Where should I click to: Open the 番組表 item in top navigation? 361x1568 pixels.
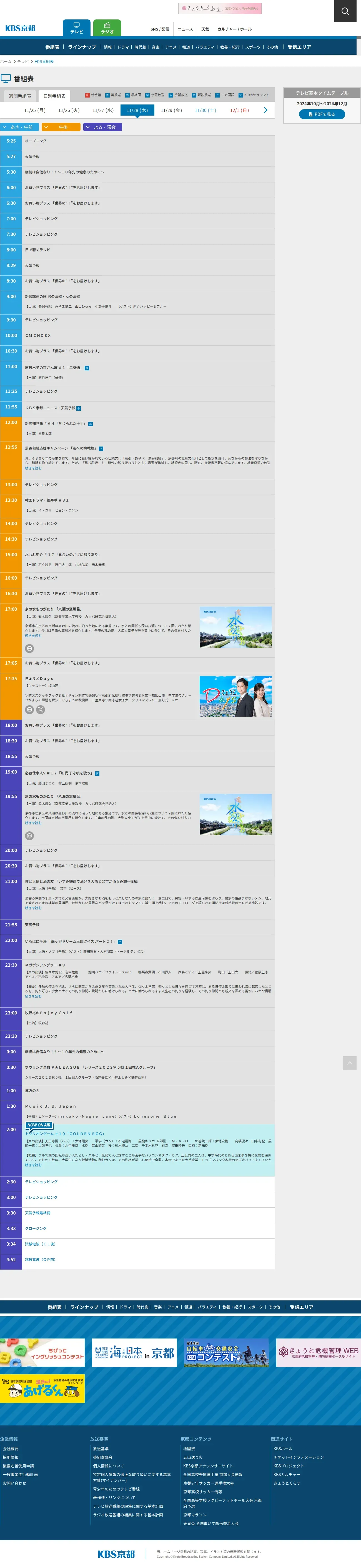click(52, 47)
